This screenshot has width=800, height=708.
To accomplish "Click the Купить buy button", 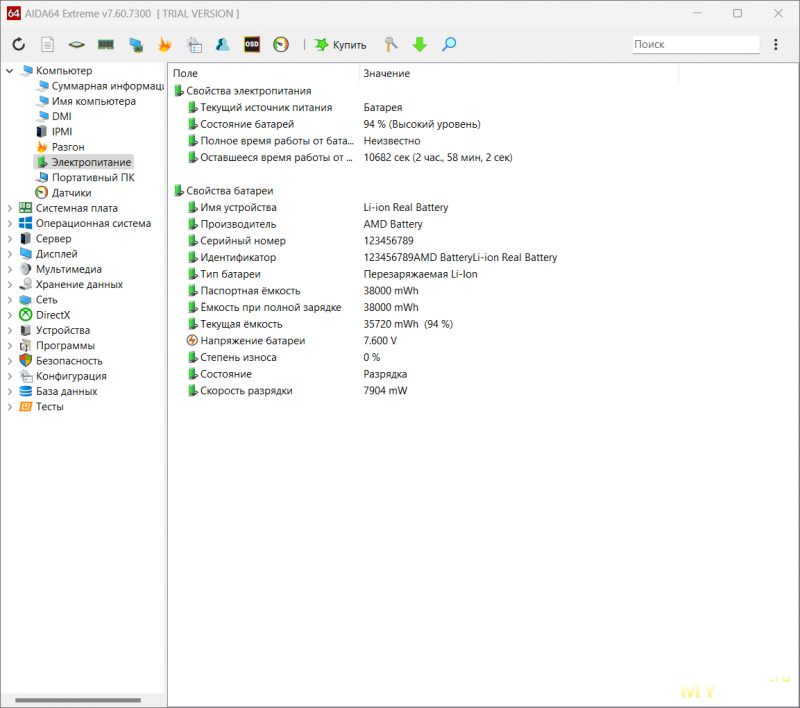I will [340, 45].
